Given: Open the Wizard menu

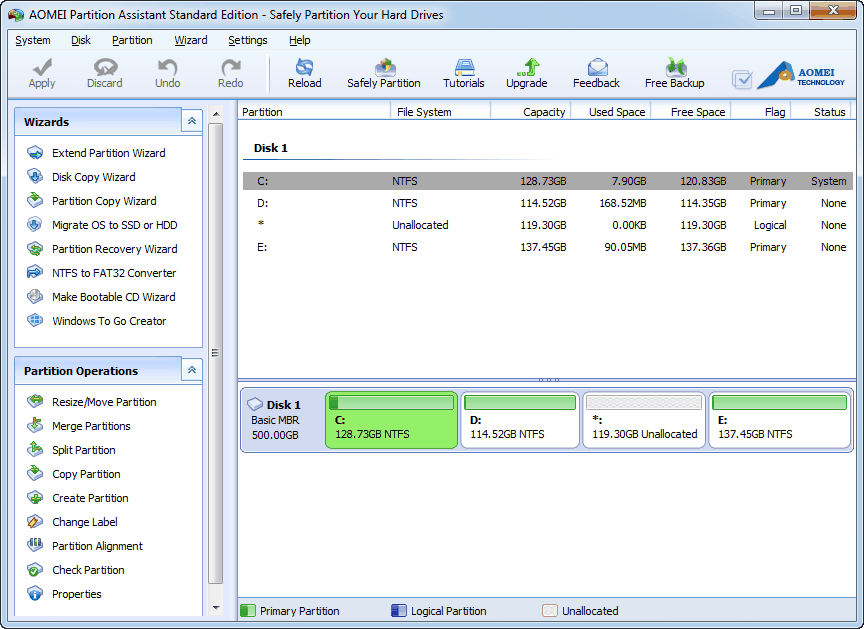Looking at the screenshot, I should click(x=191, y=40).
